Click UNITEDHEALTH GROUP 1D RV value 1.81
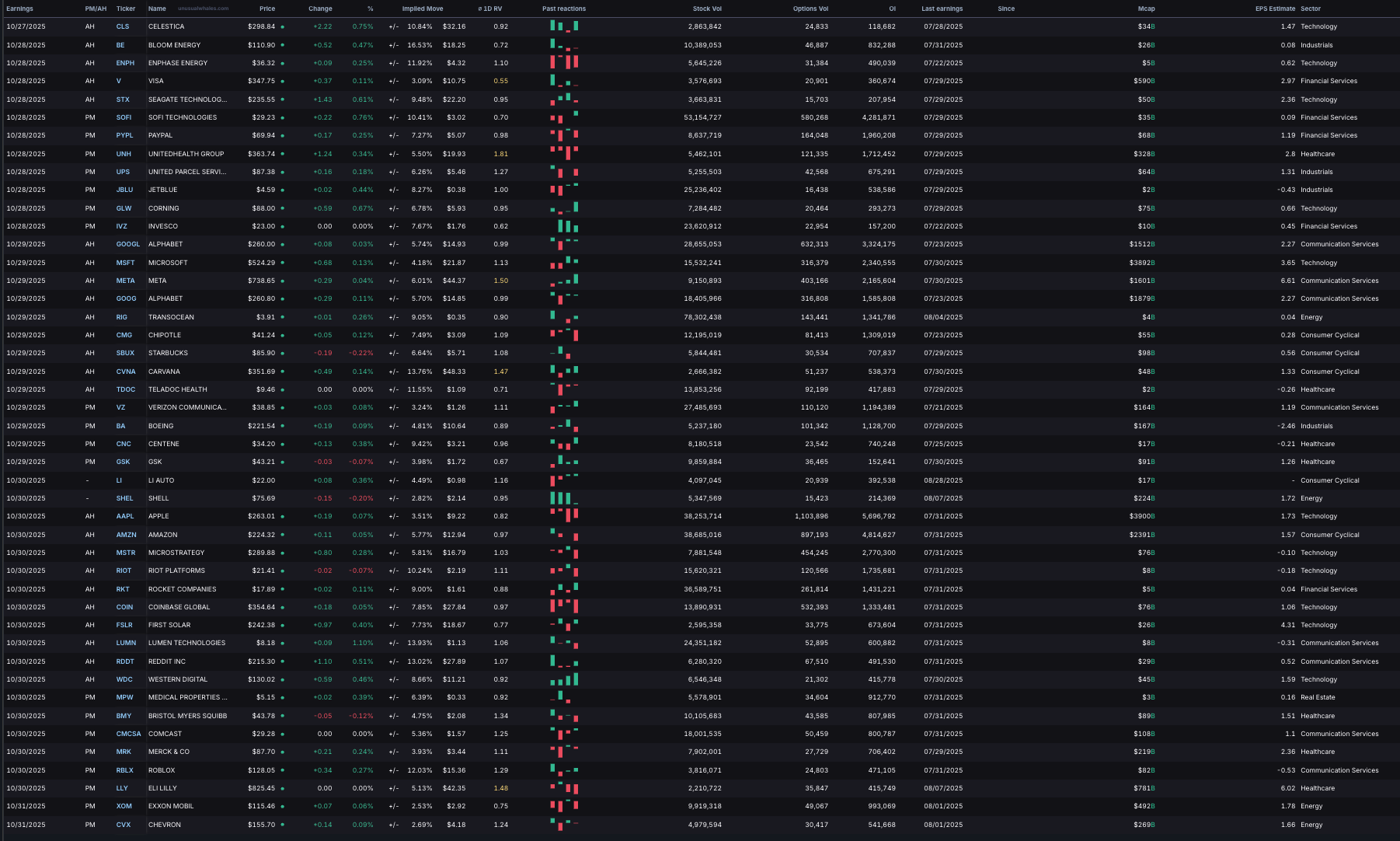This screenshot has height=841, width=1400. coord(500,154)
